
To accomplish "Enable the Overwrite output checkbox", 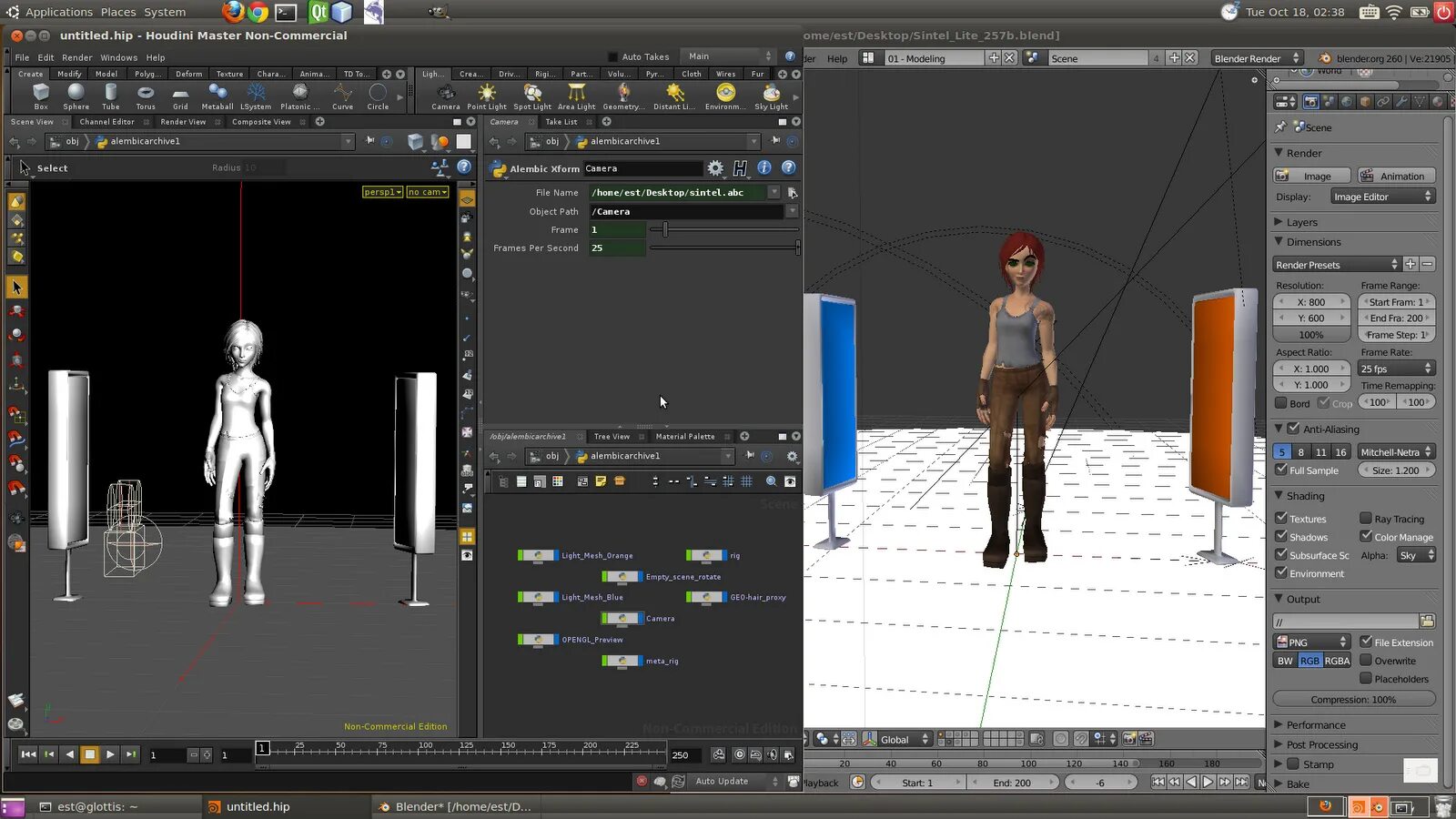I will (1366, 661).
